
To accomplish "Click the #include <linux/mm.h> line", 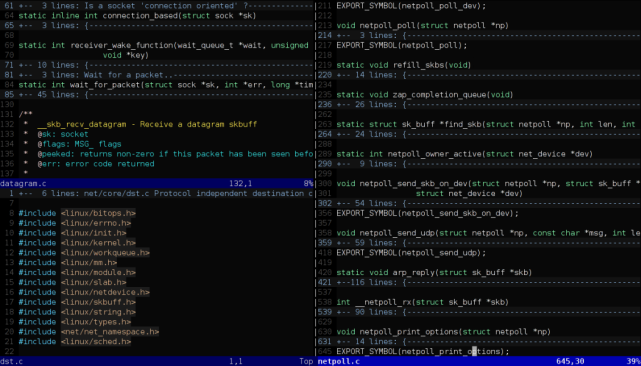I will 68,263.
